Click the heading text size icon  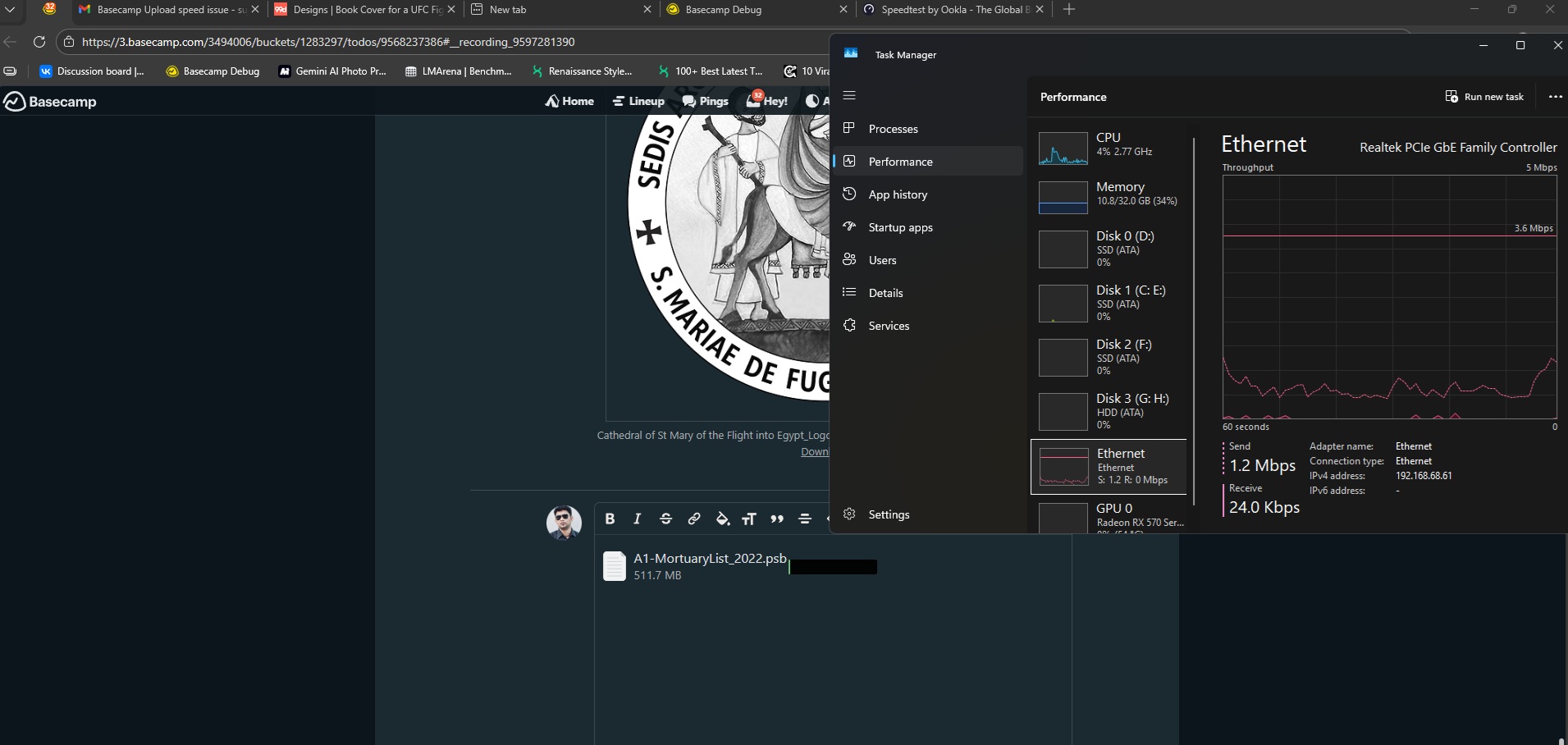coord(749,519)
